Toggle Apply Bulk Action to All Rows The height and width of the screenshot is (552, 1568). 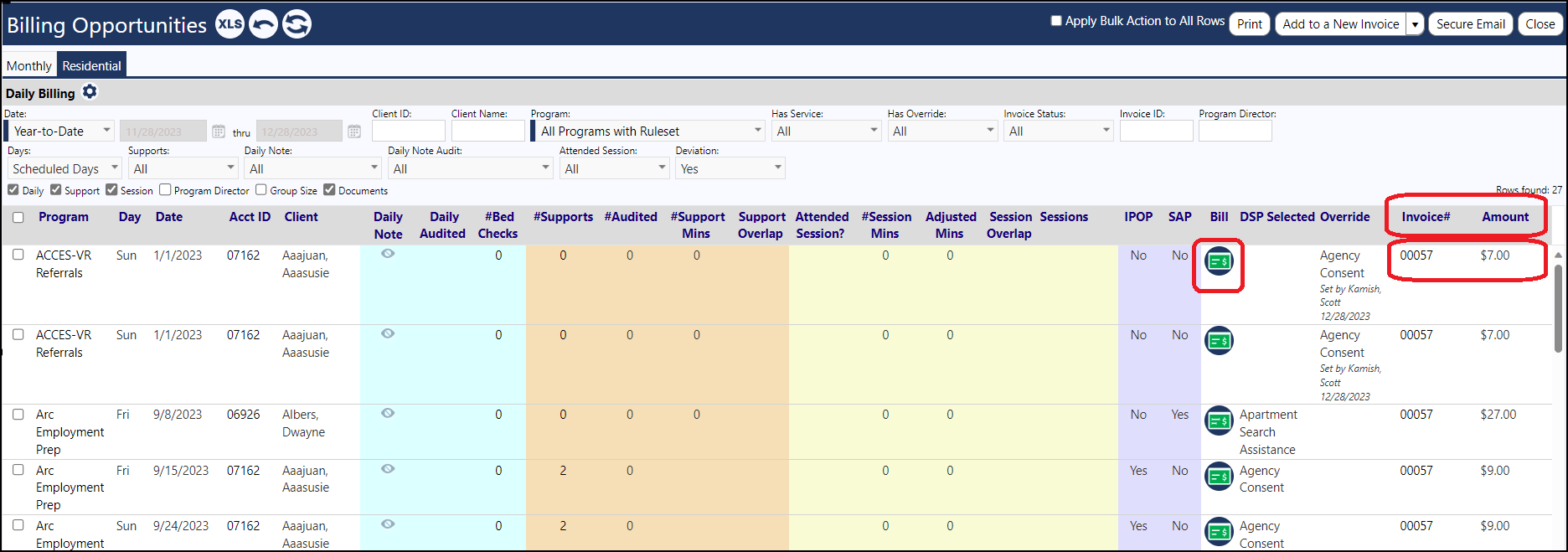(1056, 21)
